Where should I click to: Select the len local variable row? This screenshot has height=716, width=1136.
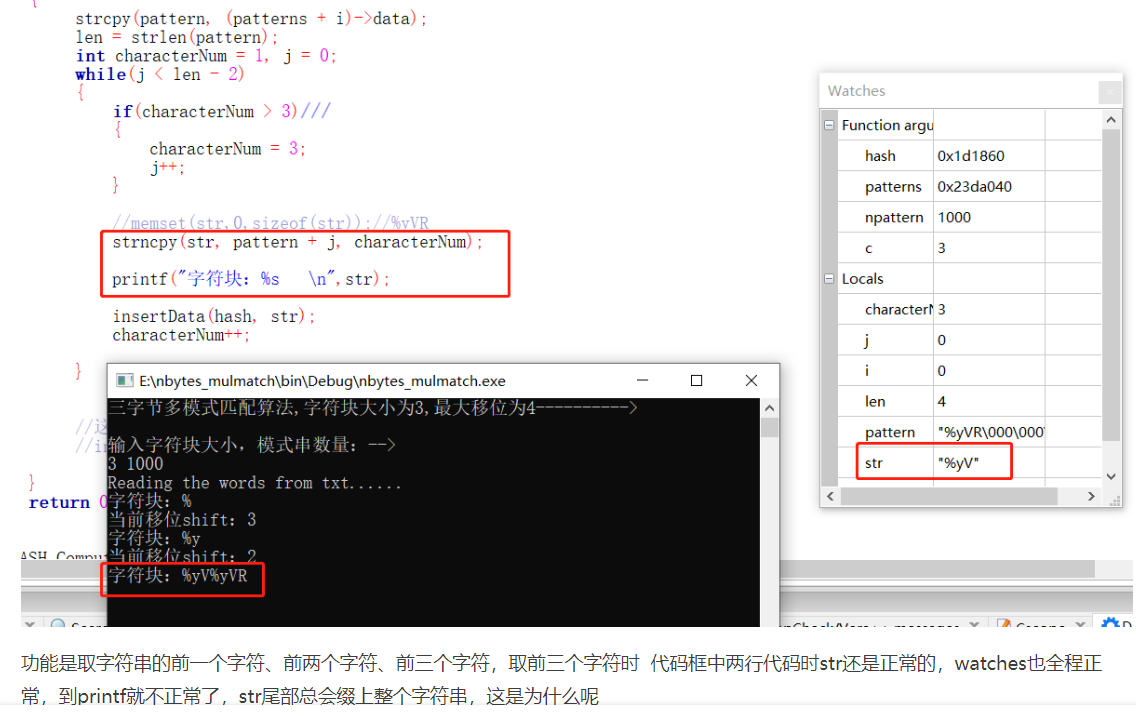(969, 401)
